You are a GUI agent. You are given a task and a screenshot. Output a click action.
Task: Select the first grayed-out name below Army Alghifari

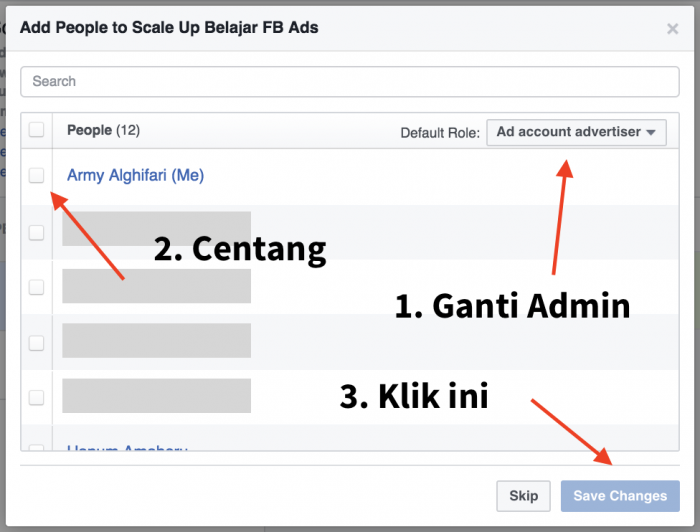coord(156,229)
